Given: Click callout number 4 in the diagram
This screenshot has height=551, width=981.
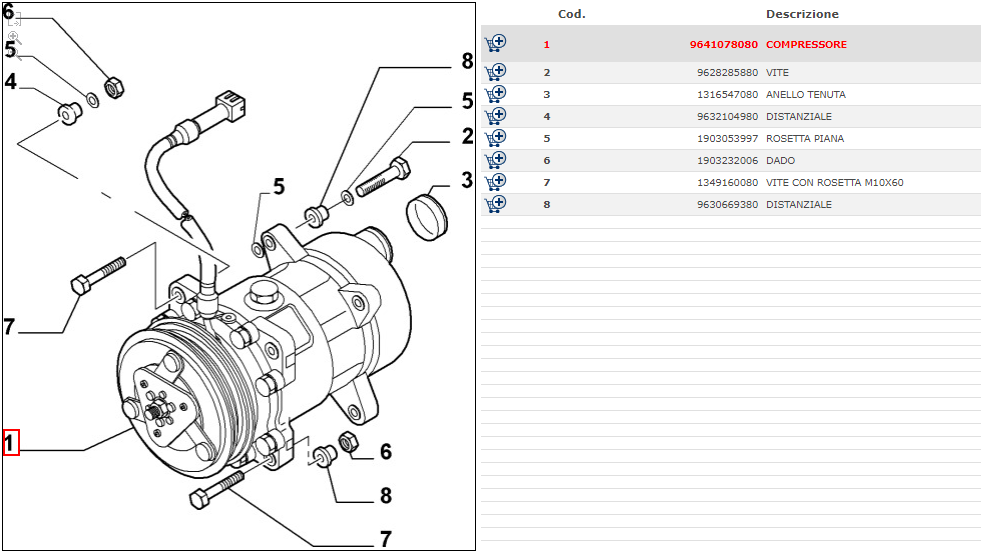Looking at the screenshot, I should click(11, 82).
